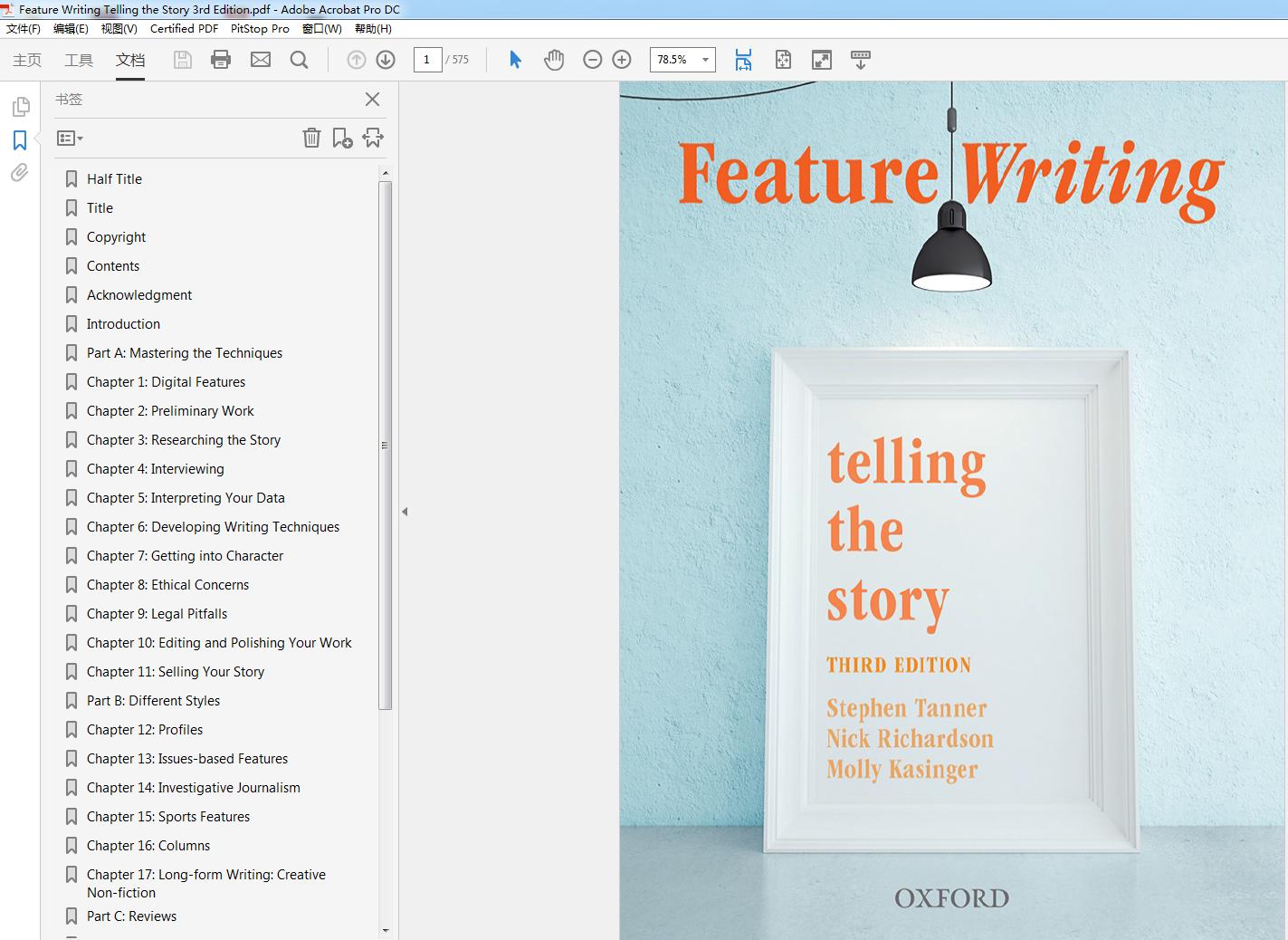
Task: Switch to the 工具 tab
Action: point(79,60)
